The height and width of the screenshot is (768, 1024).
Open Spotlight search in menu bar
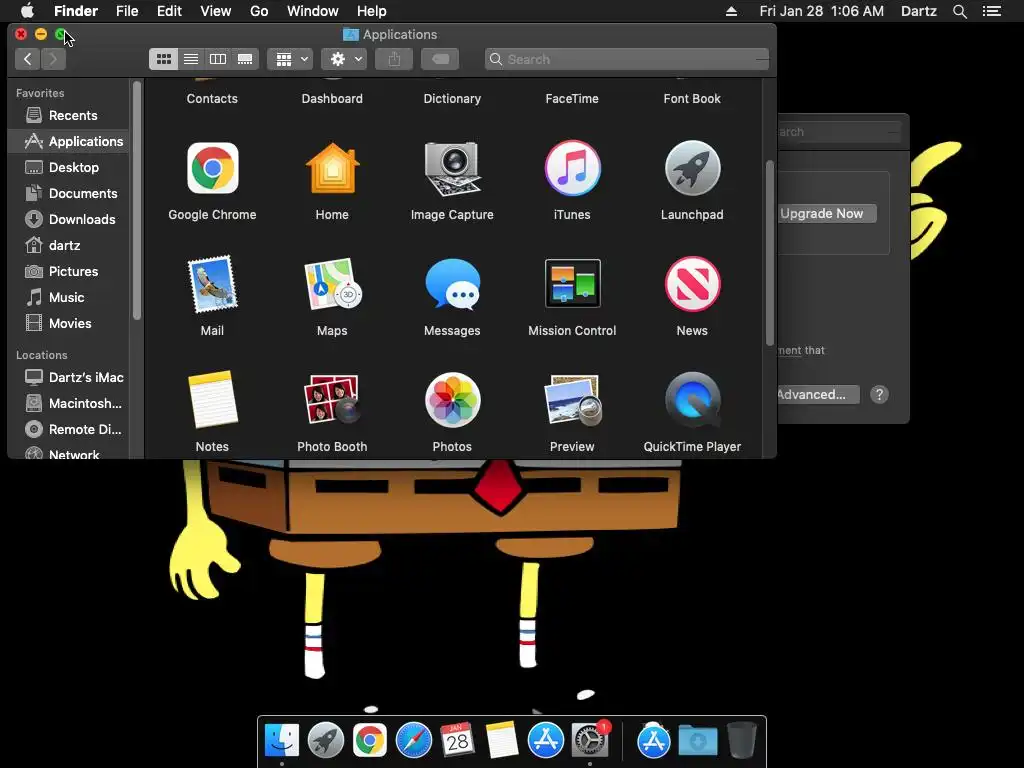959,11
